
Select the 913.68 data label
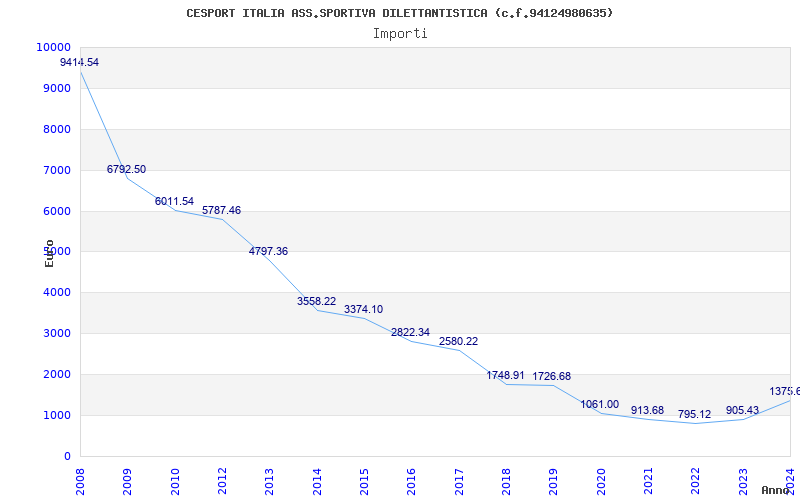click(x=647, y=410)
